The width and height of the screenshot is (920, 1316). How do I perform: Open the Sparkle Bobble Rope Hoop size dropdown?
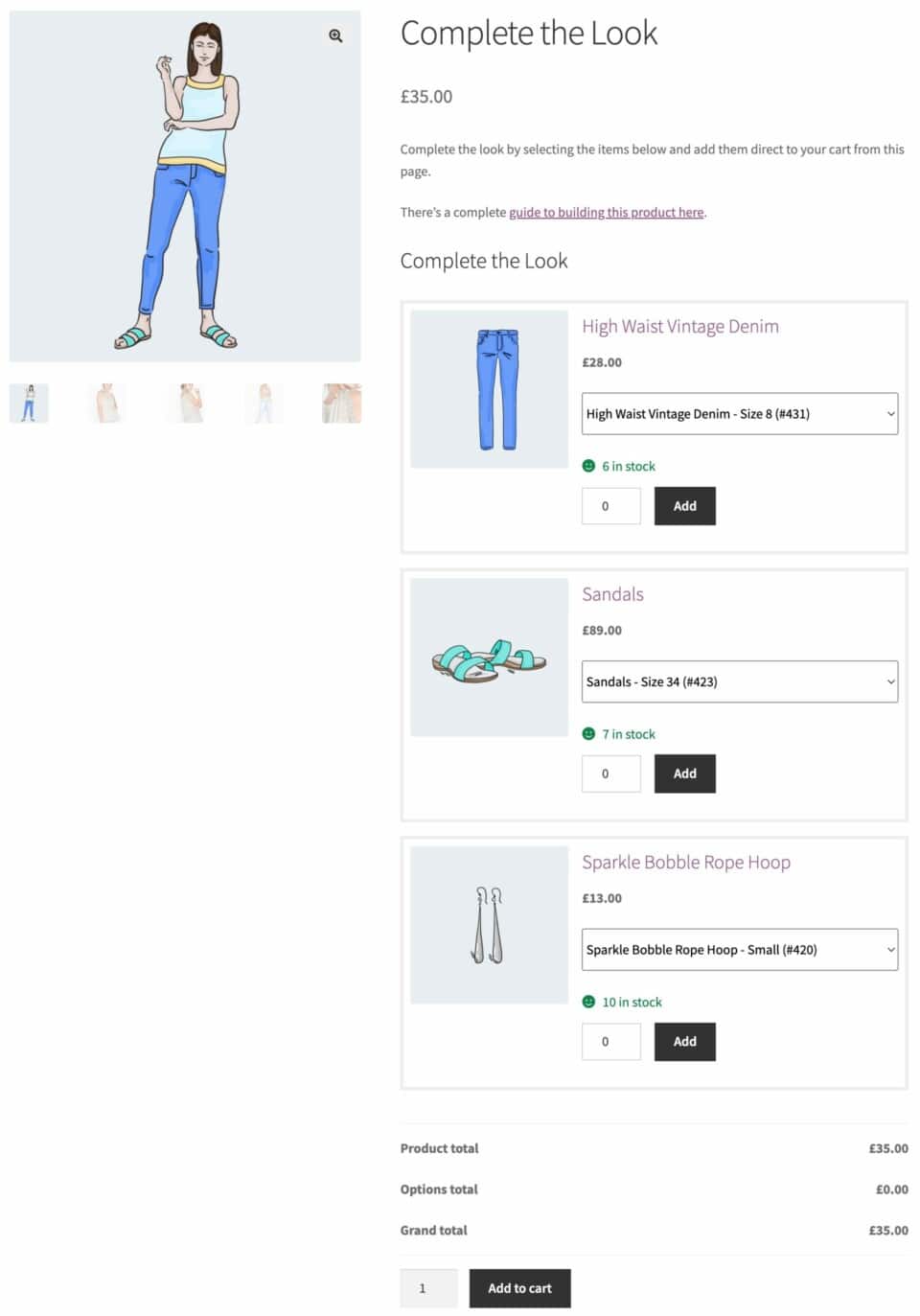tap(739, 949)
